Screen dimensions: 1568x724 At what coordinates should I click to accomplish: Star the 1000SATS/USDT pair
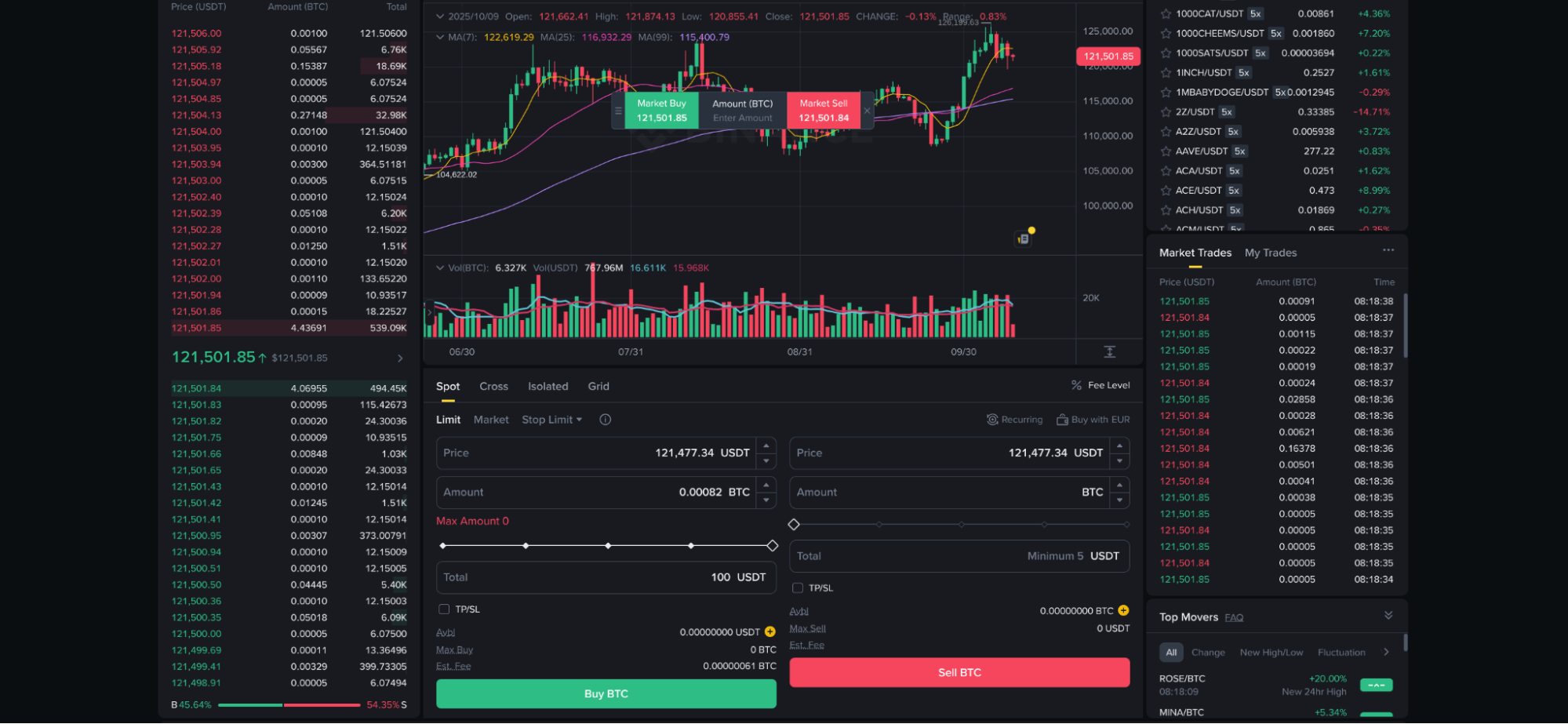pos(1166,53)
